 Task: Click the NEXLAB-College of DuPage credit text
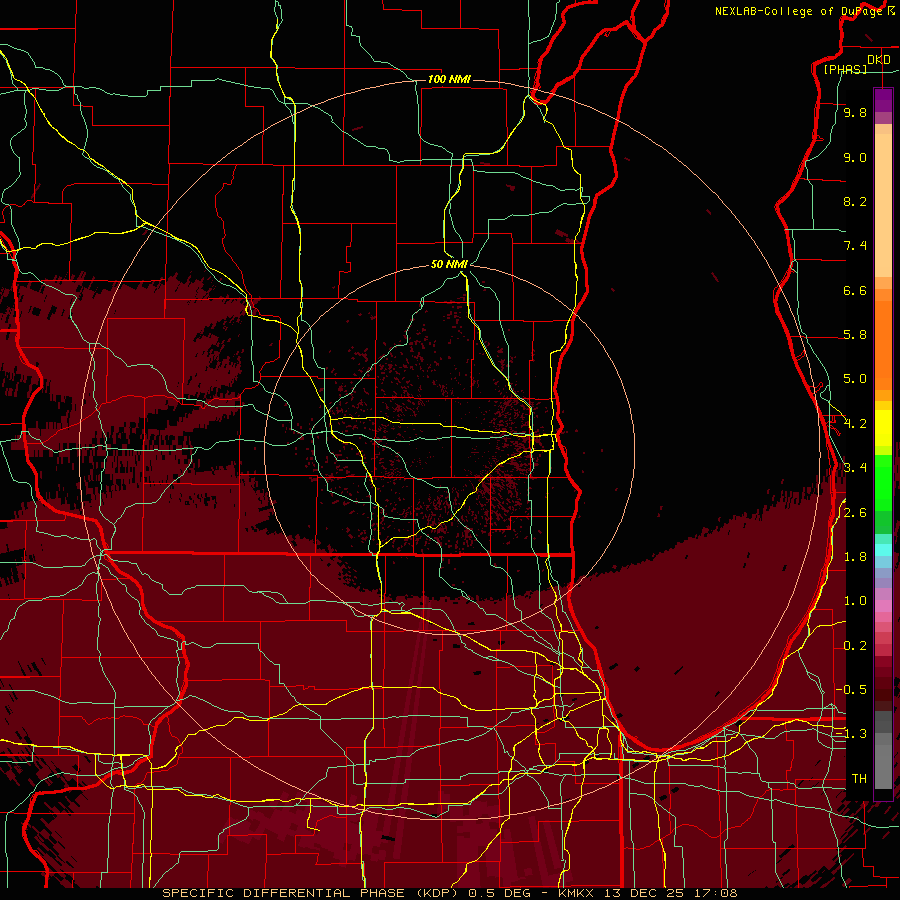[801, 11]
